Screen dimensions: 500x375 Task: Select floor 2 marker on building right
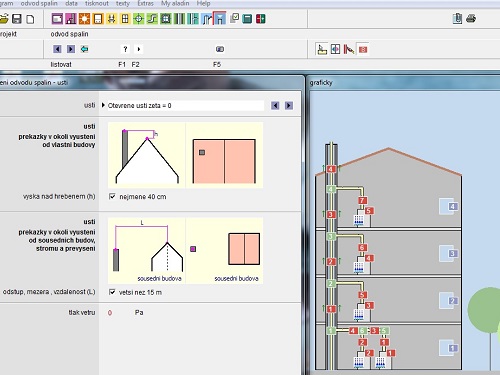(x=452, y=301)
